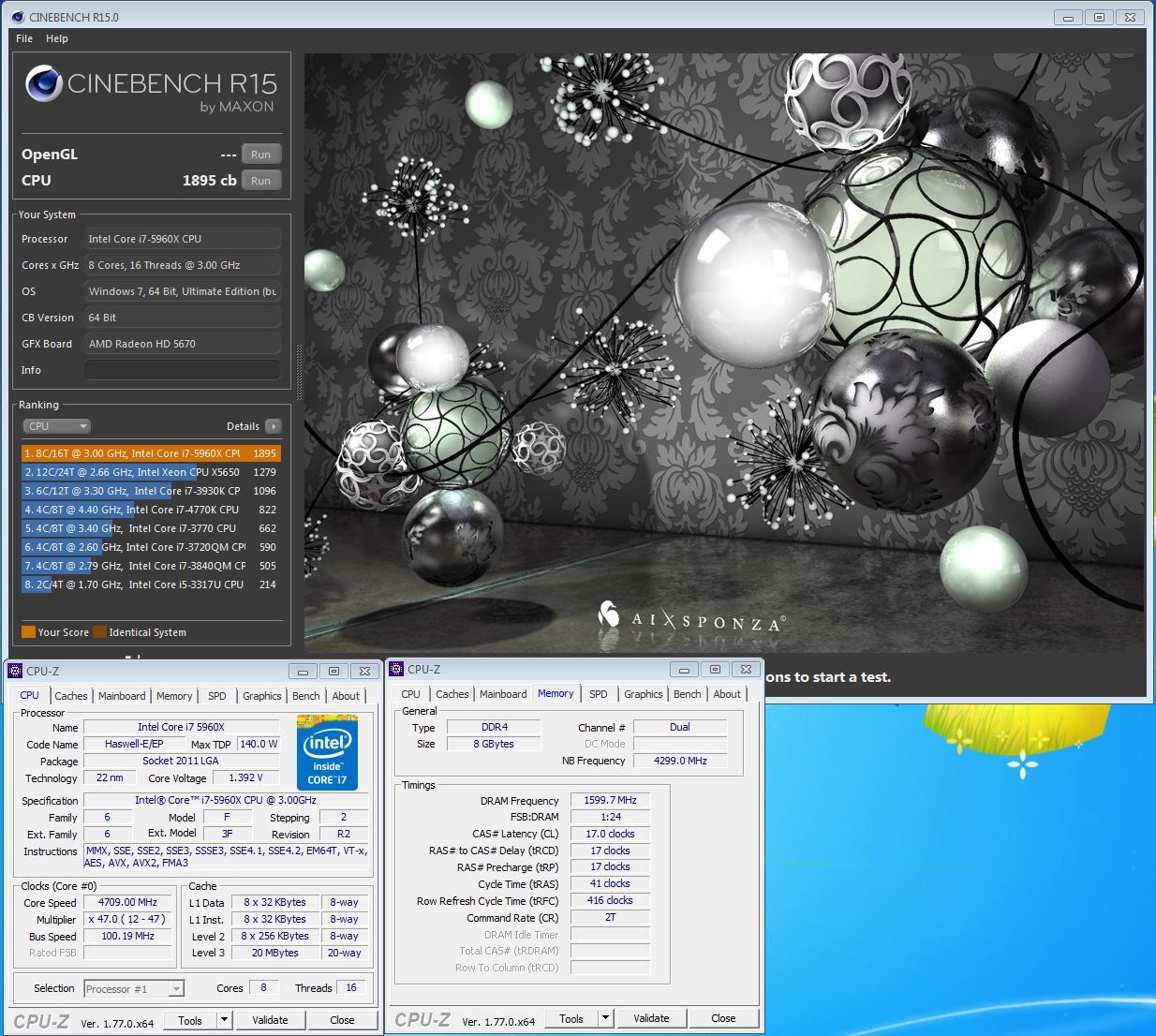This screenshot has height=1036, width=1156.
Task: Open Tools dropdown arrow in right CPU-Z
Action: coord(606,1018)
